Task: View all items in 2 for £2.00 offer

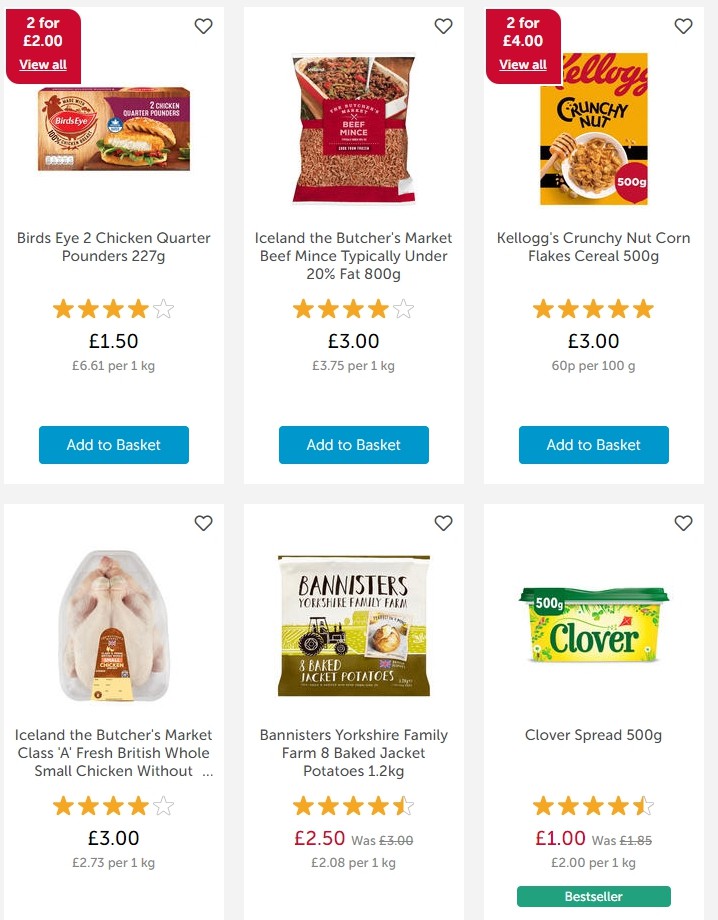Action: pyautogui.click(x=43, y=65)
